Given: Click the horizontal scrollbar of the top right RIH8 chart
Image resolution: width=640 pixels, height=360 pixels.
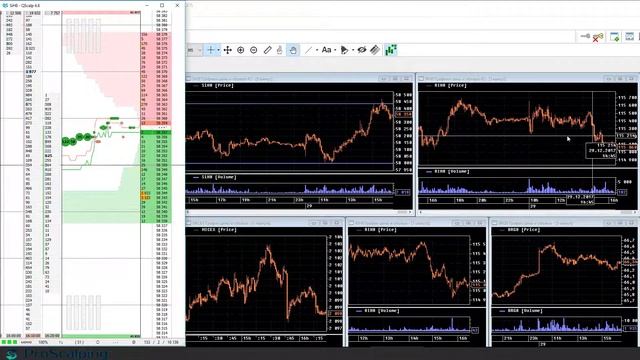Looking at the screenshot, I should (529, 212).
